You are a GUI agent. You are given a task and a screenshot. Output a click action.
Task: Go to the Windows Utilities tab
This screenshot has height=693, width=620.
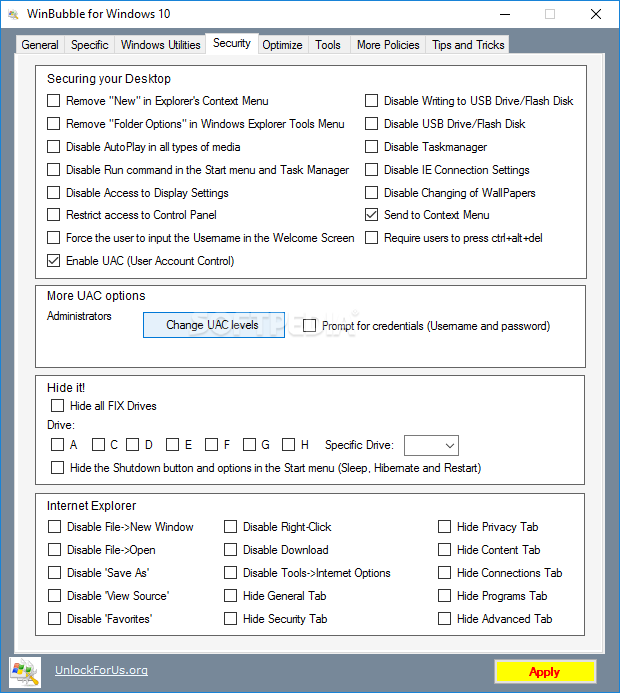[x=160, y=45]
